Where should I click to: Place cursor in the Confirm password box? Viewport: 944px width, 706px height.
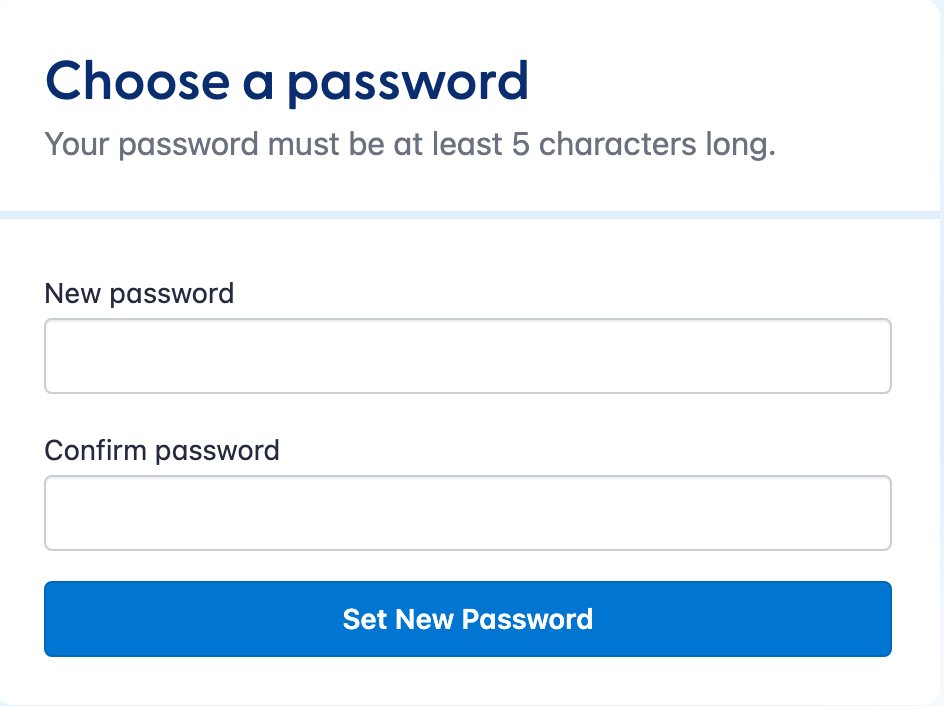tap(467, 513)
